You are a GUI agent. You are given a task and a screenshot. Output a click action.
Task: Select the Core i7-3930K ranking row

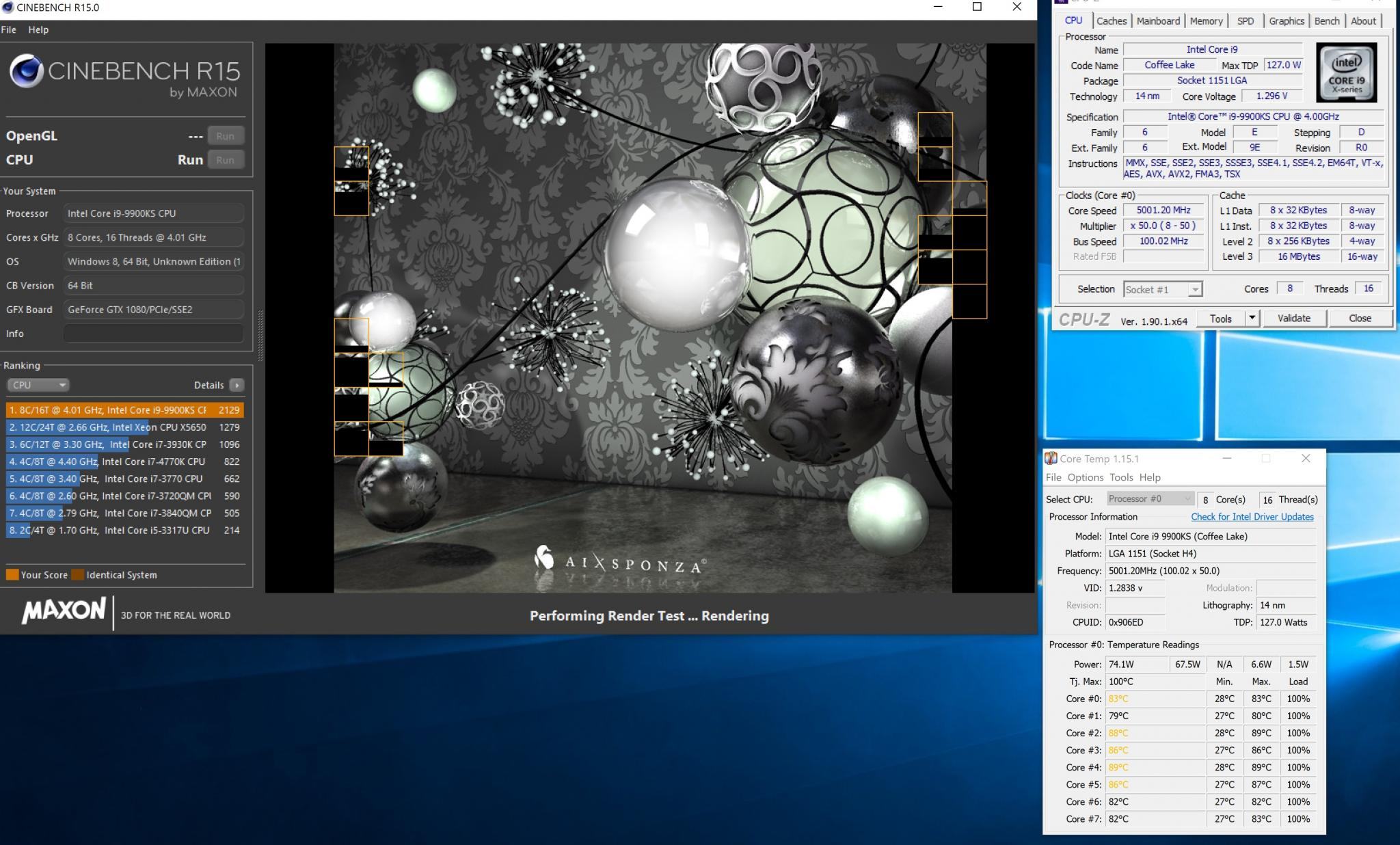pyautogui.click(x=125, y=444)
